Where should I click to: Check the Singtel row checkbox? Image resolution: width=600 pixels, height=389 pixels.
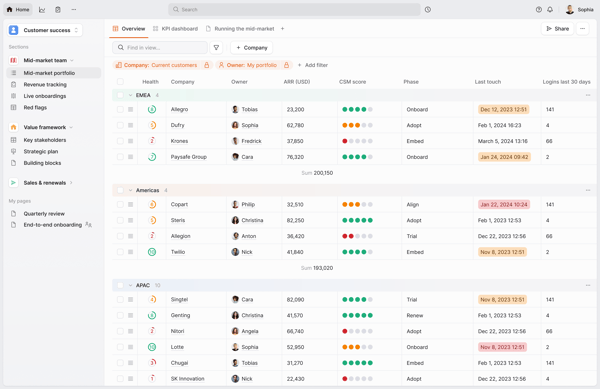pyautogui.click(x=120, y=299)
